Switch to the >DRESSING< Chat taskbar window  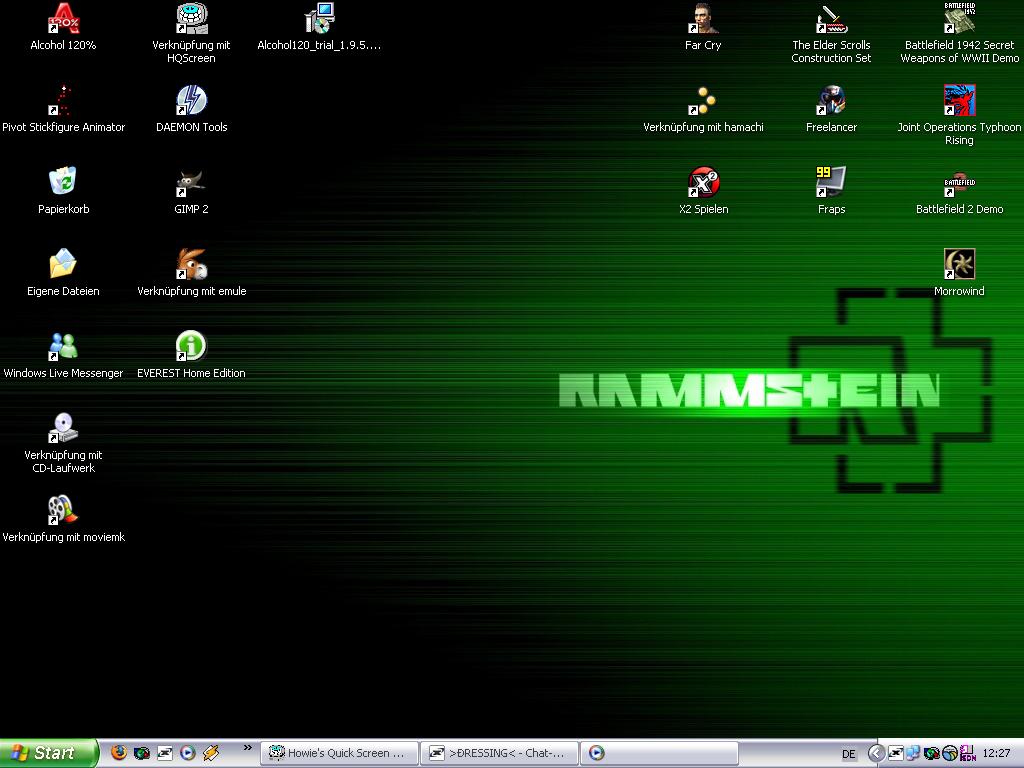(499, 753)
